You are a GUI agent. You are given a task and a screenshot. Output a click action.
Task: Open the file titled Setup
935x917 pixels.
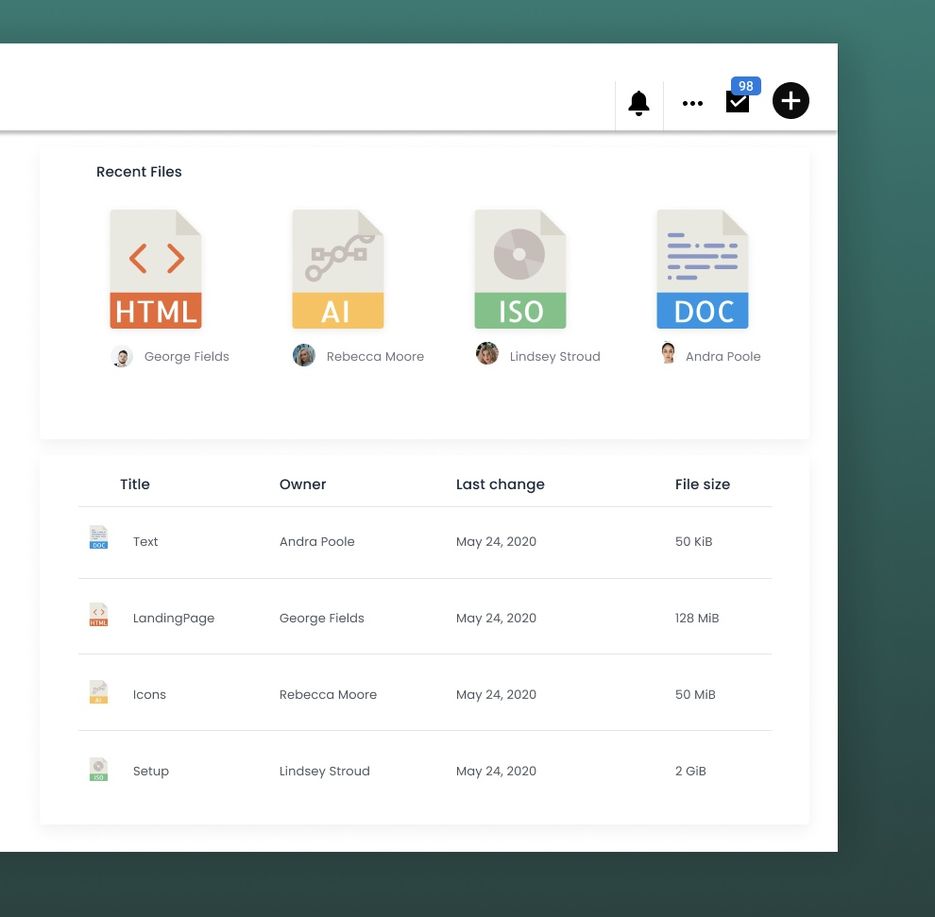click(151, 772)
